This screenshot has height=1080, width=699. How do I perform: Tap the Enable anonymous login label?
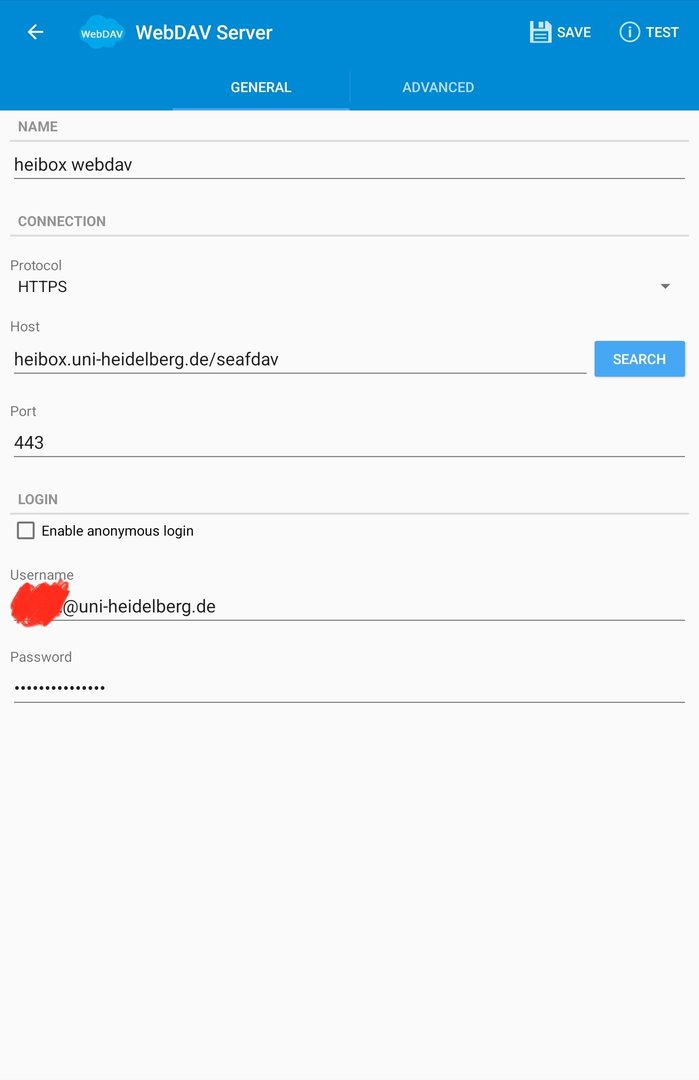click(117, 531)
